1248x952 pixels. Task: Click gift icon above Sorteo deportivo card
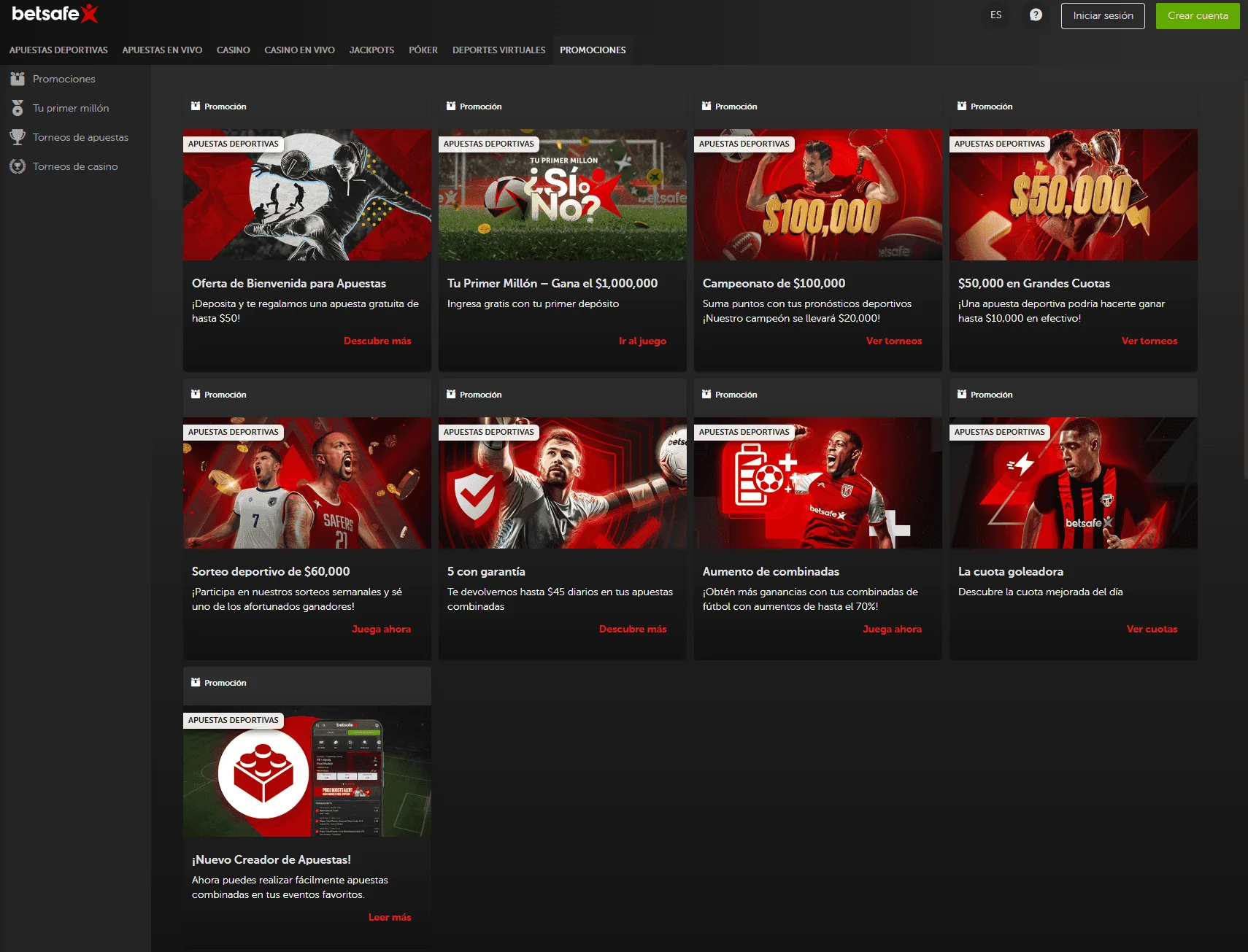[196, 395]
